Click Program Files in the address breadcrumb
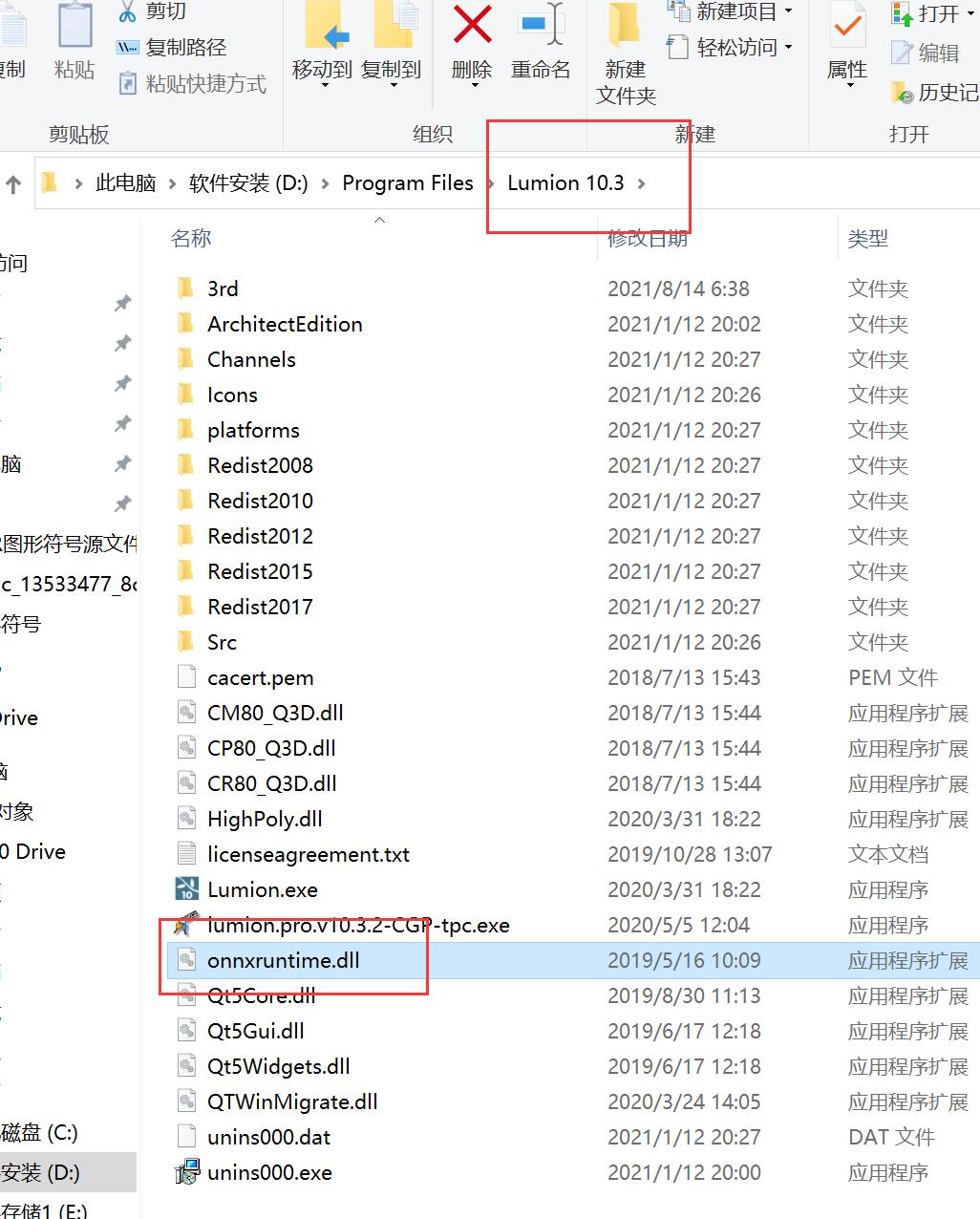This screenshot has height=1219, width=980. tap(408, 183)
